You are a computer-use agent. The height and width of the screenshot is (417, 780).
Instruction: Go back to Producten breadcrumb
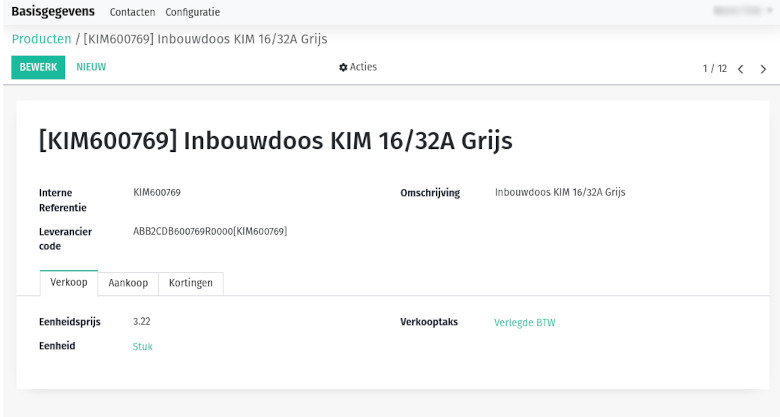click(x=41, y=39)
